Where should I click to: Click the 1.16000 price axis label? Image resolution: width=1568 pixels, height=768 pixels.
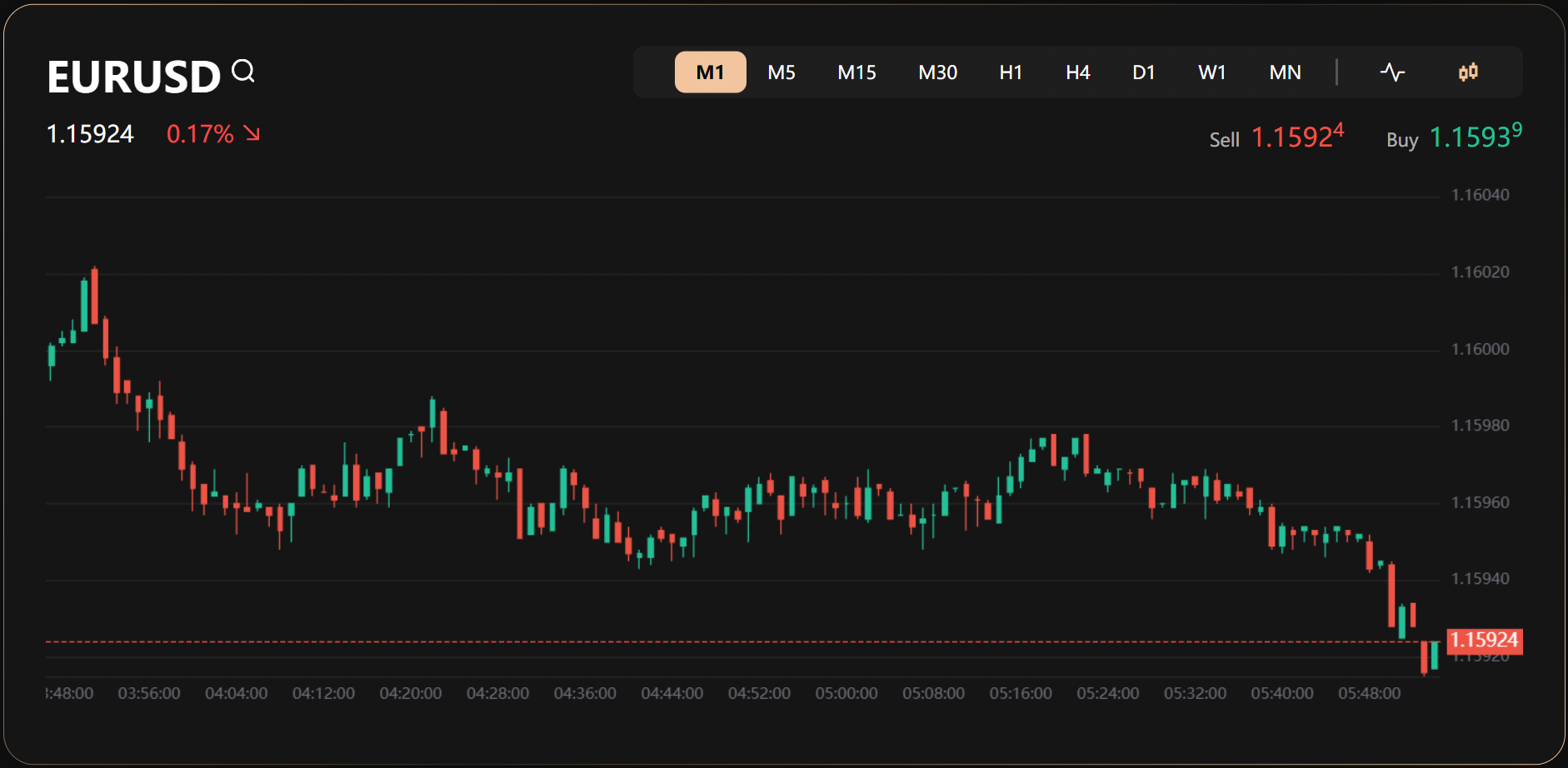(x=1480, y=349)
